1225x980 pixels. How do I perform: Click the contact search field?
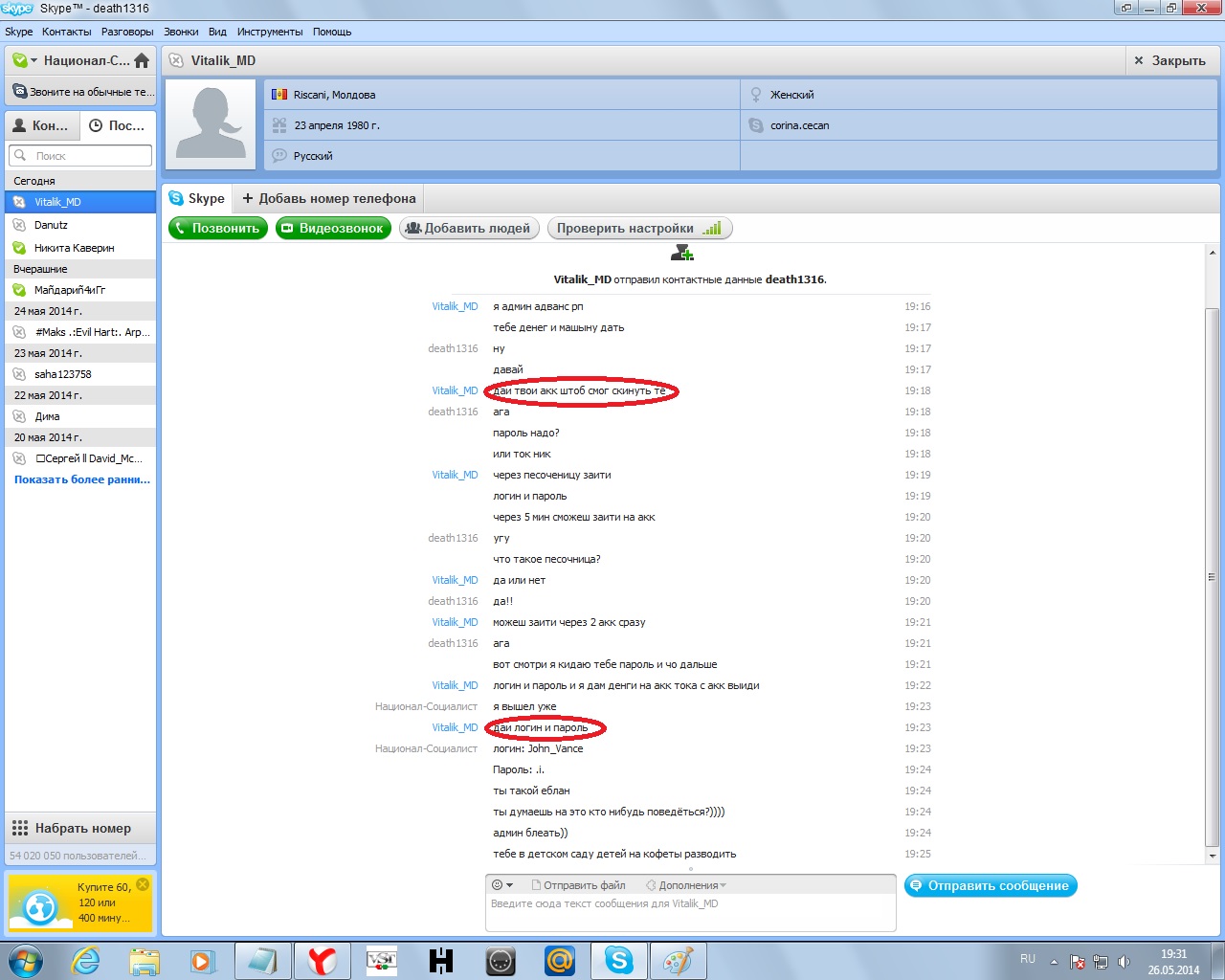coord(80,155)
